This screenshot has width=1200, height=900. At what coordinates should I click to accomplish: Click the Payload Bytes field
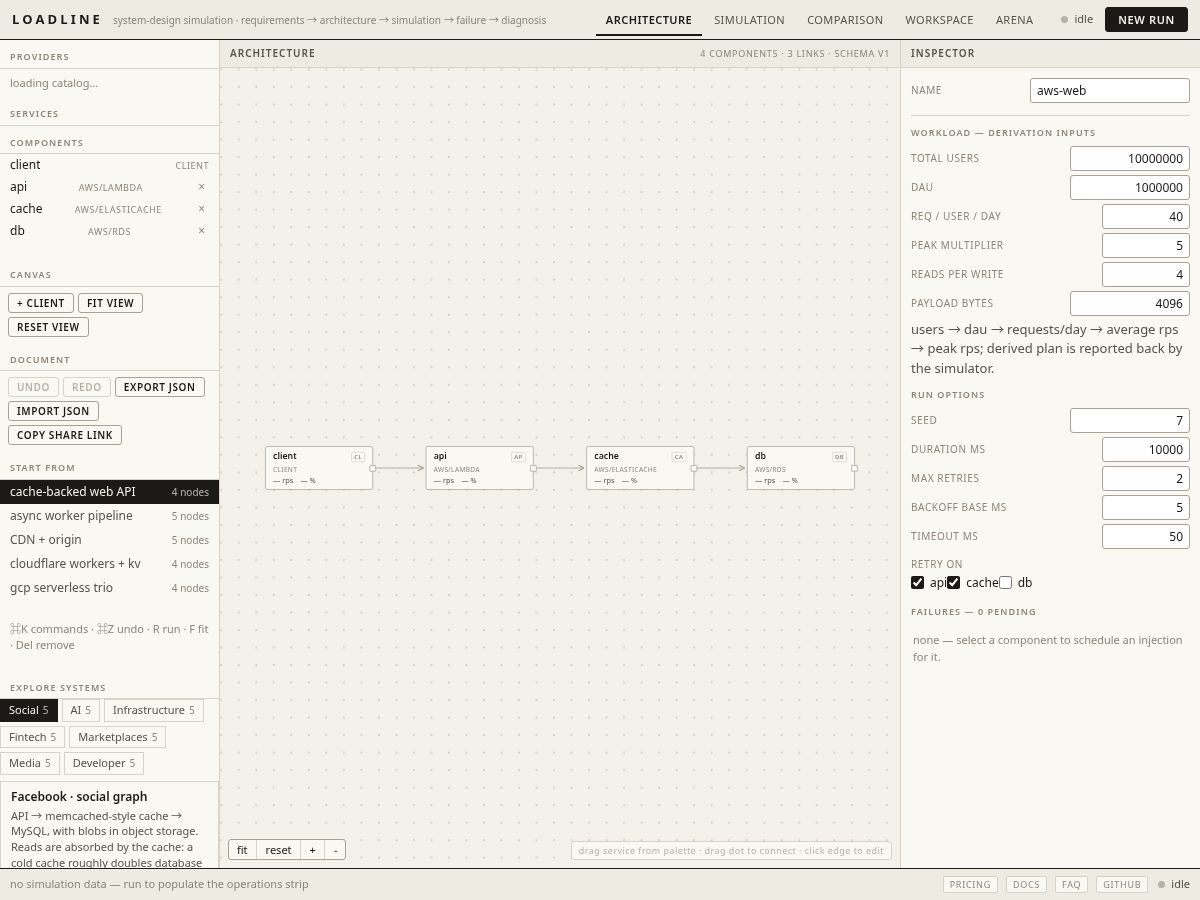tap(1130, 303)
